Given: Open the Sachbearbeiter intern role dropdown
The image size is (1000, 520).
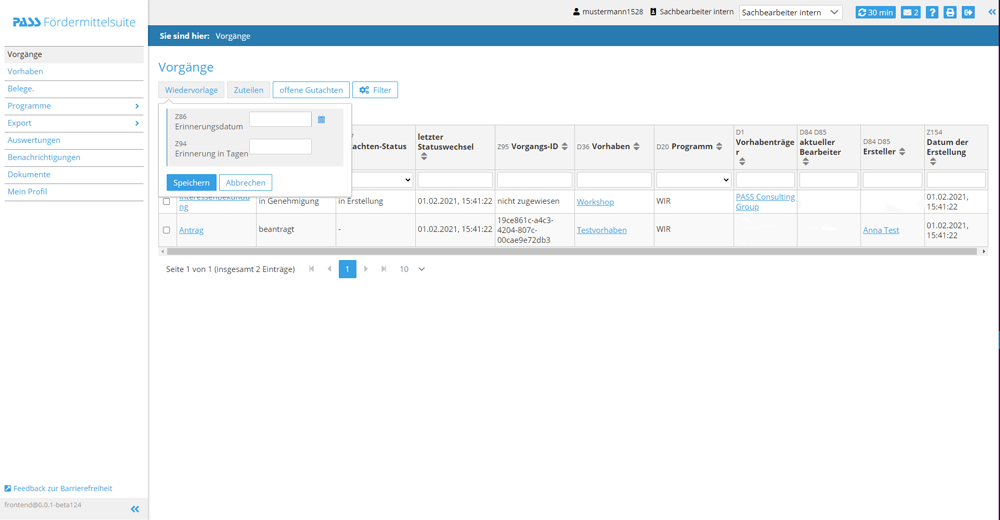Looking at the screenshot, I should pyautogui.click(x=791, y=12).
